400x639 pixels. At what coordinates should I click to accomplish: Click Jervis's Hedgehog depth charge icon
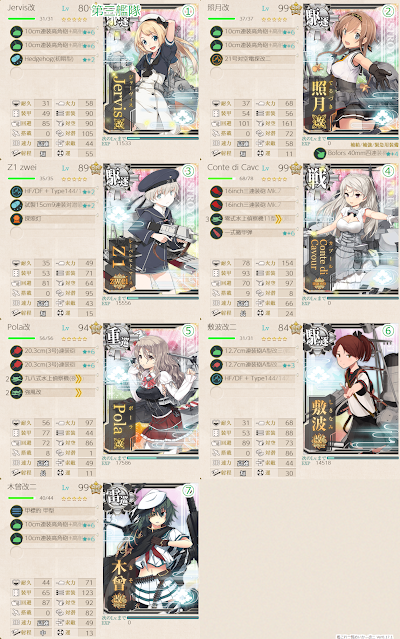(x=16, y=59)
